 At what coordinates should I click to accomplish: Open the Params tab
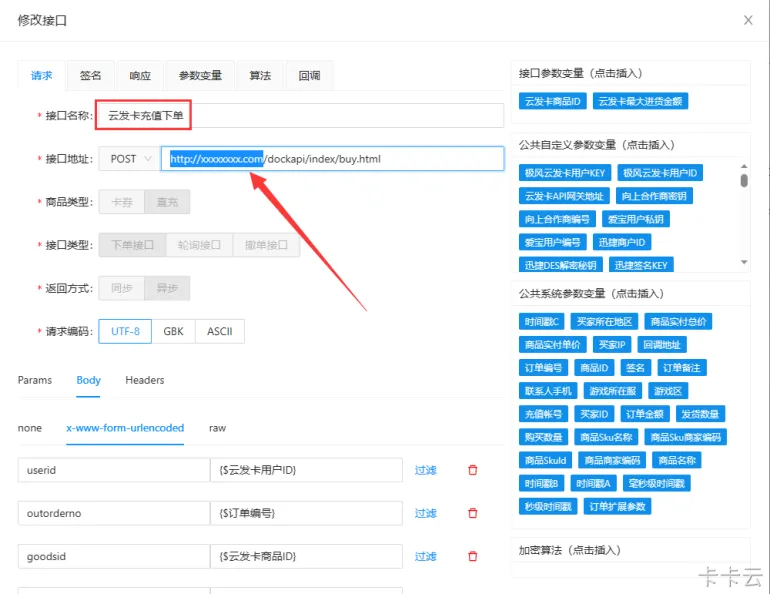click(x=35, y=380)
